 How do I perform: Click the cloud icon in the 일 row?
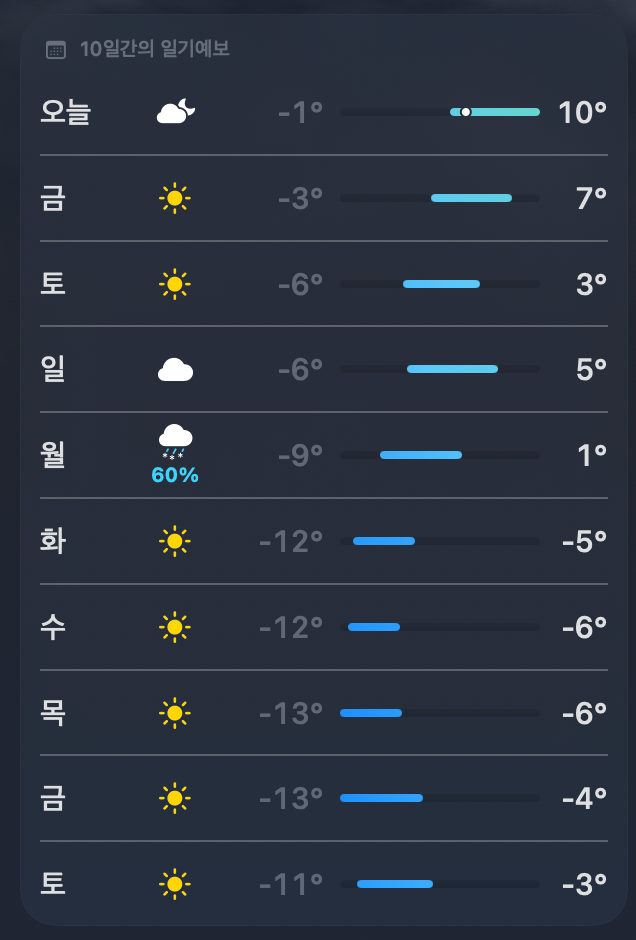point(175,371)
